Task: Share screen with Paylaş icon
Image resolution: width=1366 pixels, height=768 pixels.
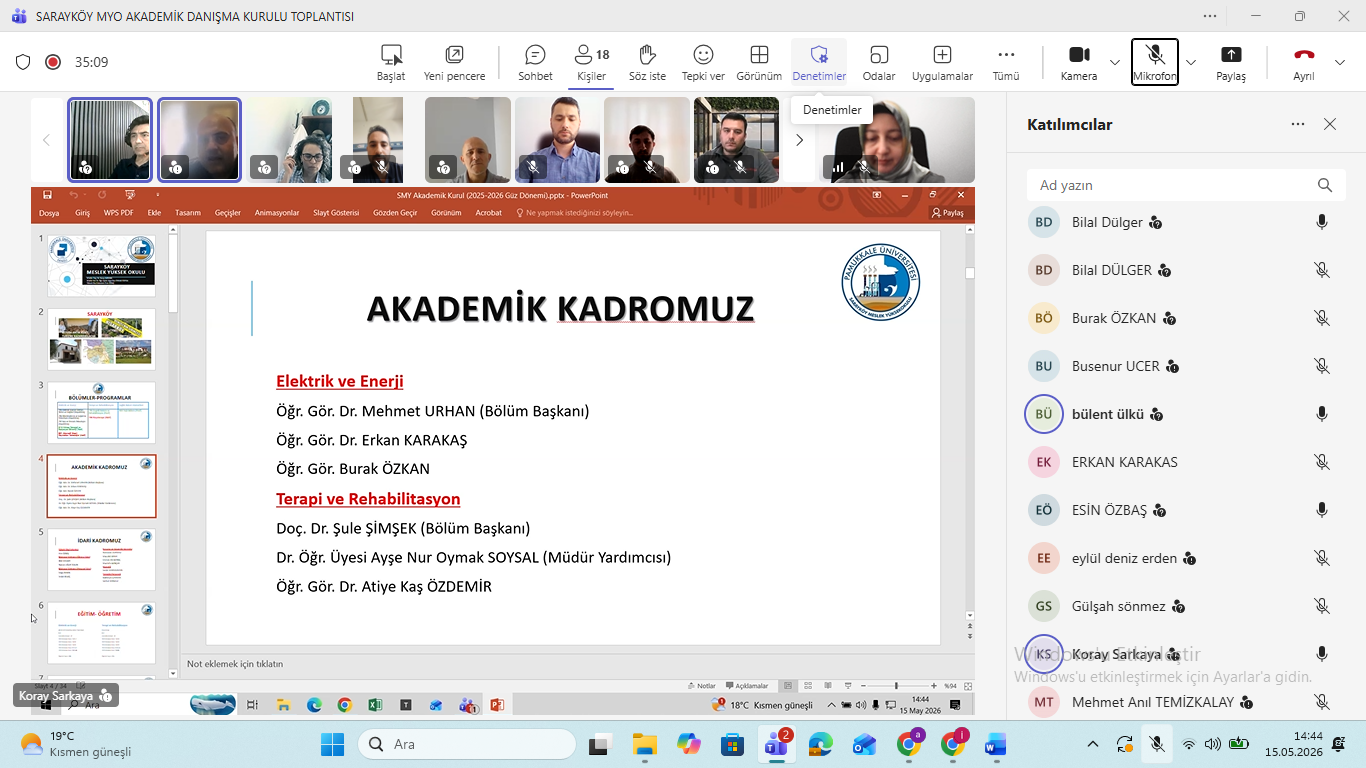Action: tap(1231, 62)
